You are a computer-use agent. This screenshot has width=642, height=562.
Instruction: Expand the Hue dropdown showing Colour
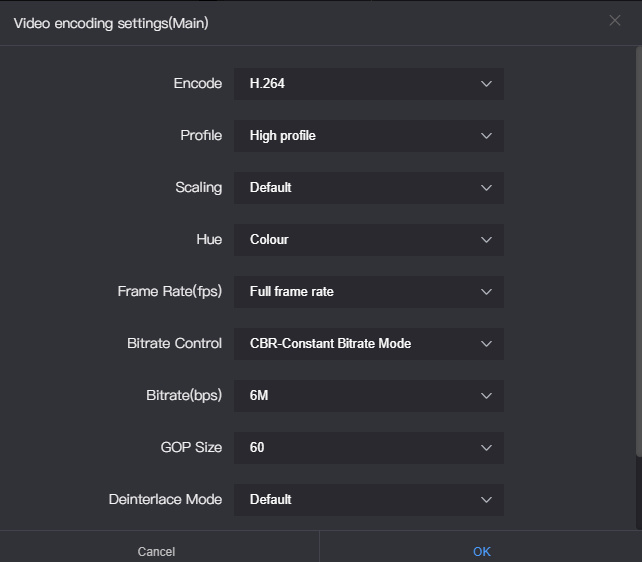click(369, 240)
